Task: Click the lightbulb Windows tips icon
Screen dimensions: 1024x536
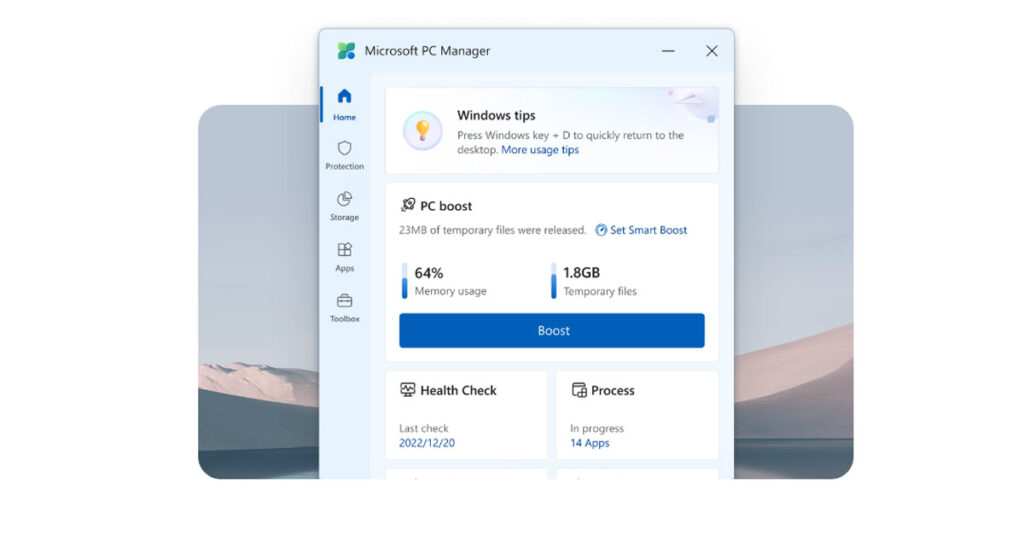Action: click(x=423, y=131)
